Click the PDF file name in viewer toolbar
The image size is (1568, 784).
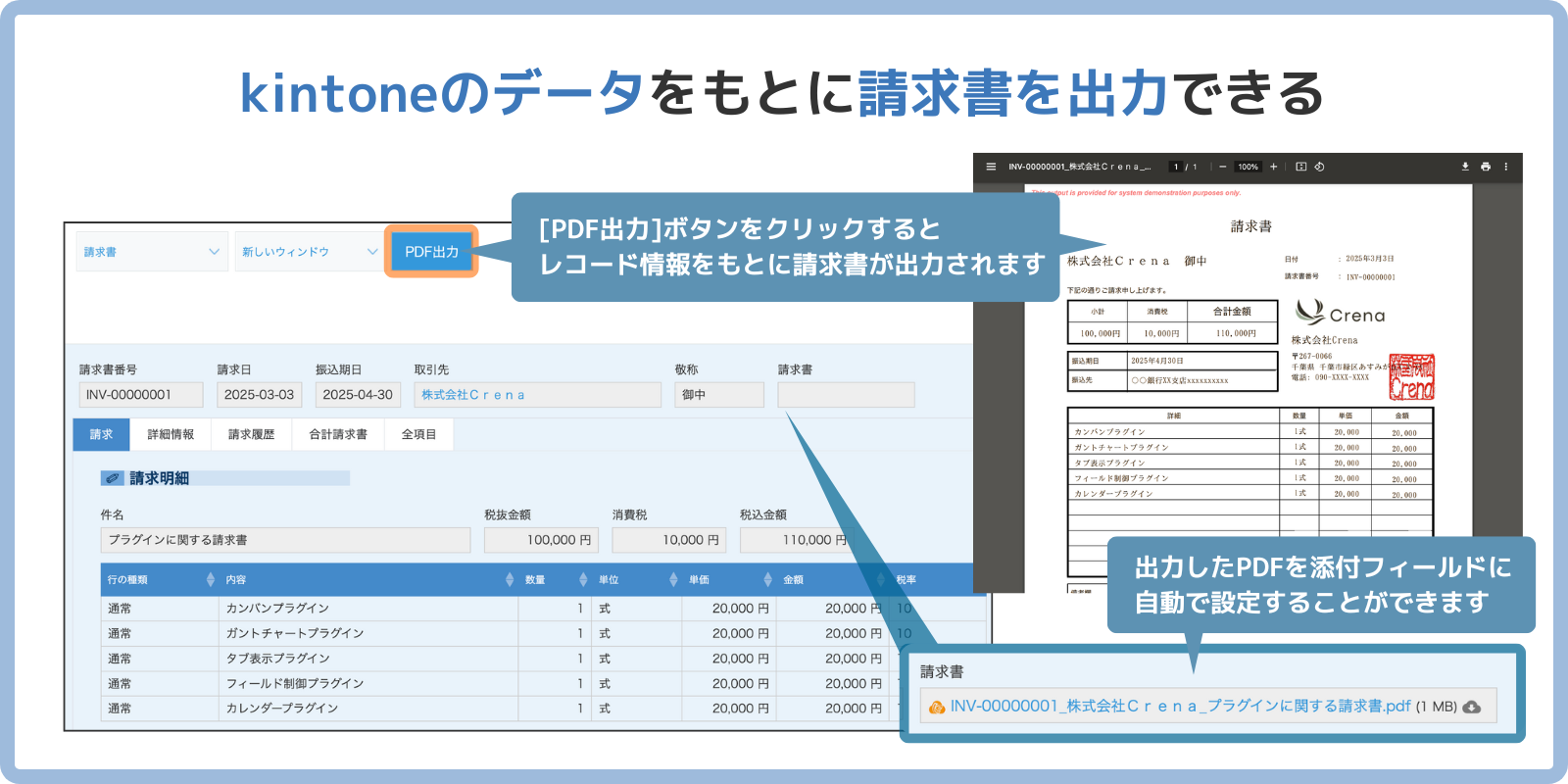1079,167
